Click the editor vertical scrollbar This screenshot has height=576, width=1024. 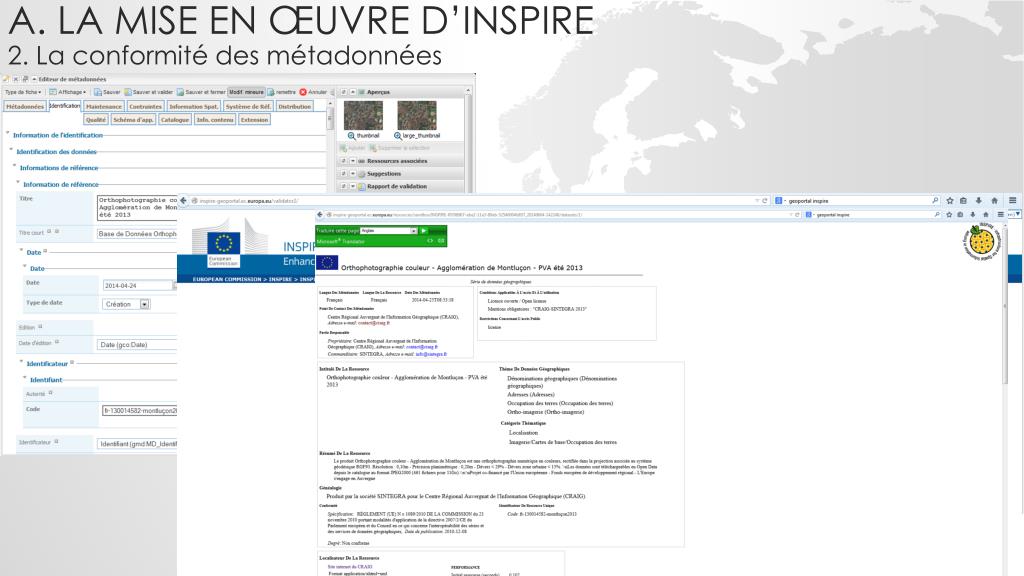point(330,144)
